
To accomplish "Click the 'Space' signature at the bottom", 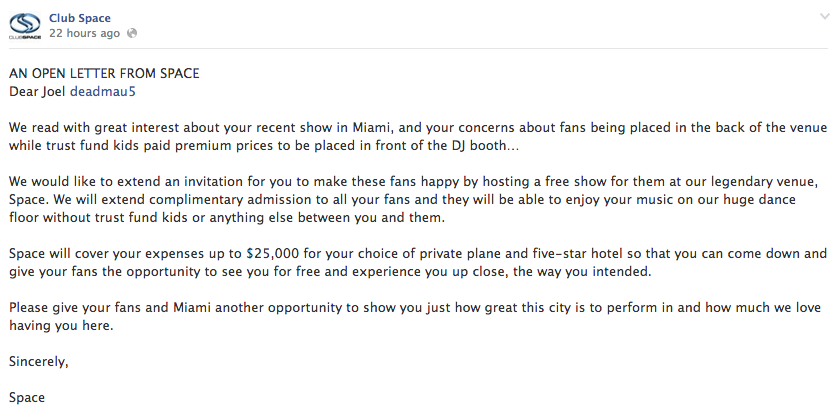I will tap(27, 398).
